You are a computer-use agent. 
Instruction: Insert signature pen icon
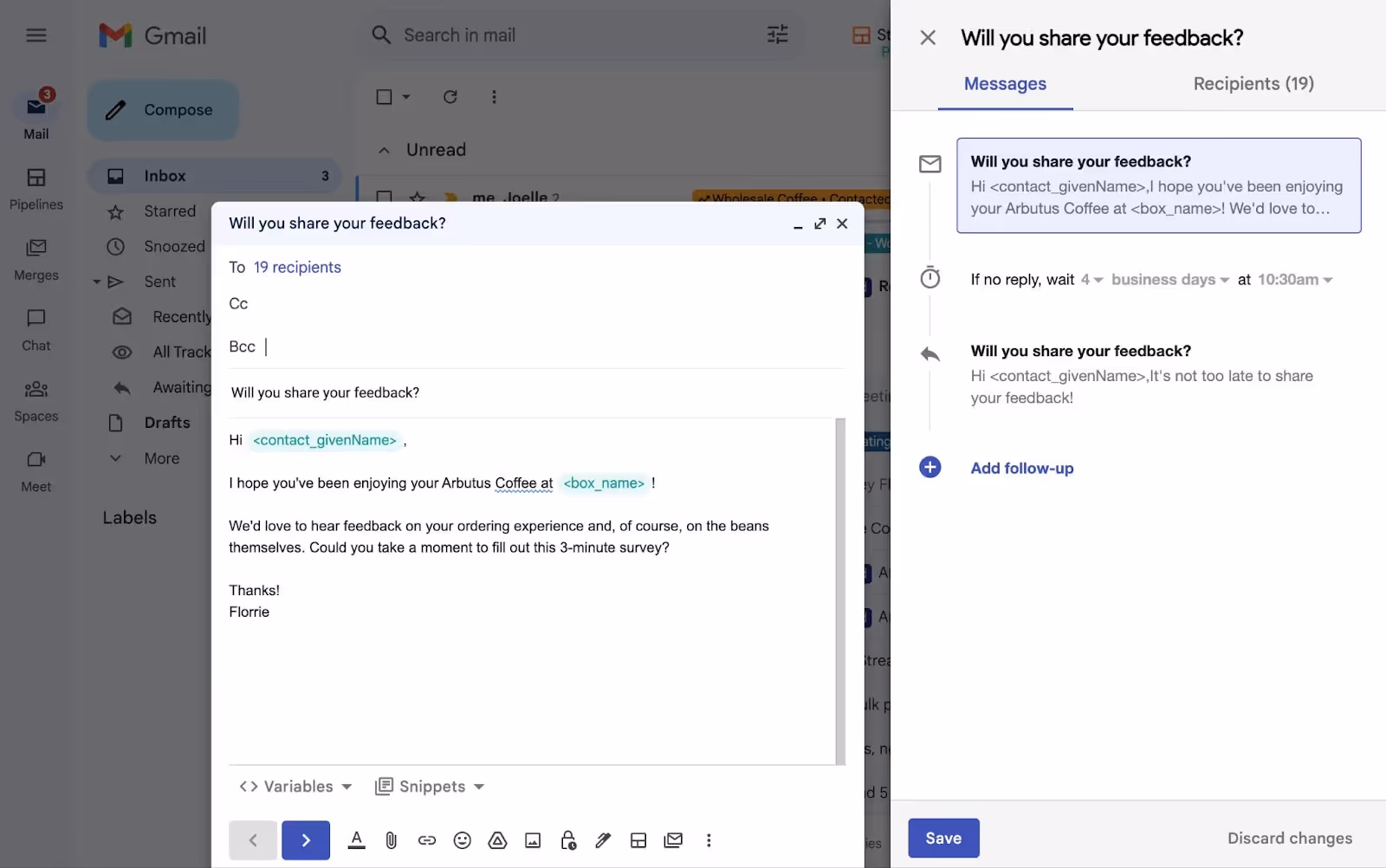tap(604, 840)
